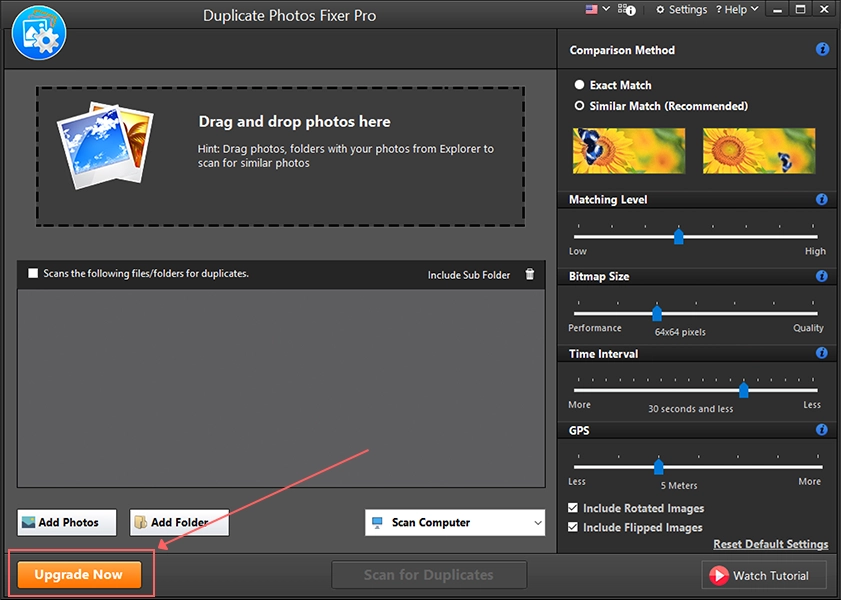
Task: Click the photos stack icon in drop area
Action: click(106, 145)
